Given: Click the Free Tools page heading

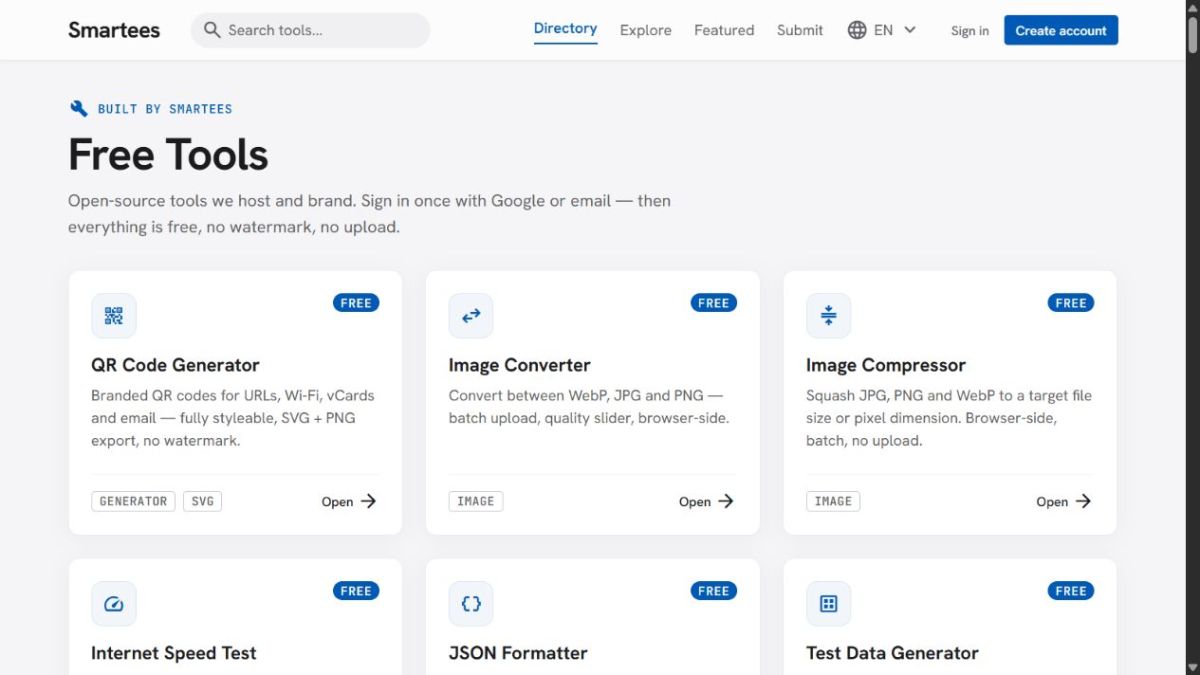Looking at the screenshot, I should click(168, 155).
